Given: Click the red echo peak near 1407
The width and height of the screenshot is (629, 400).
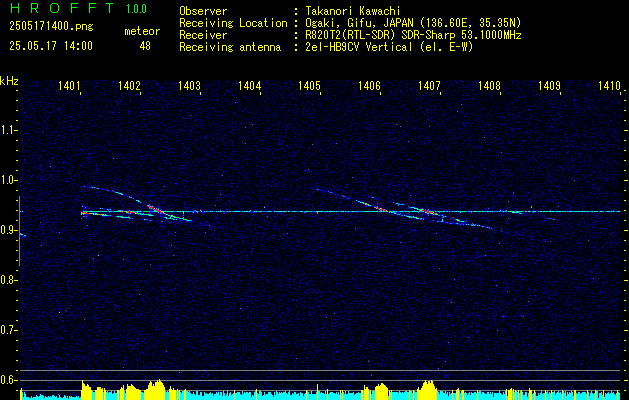Looking at the screenshot, I should (x=427, y=211).
